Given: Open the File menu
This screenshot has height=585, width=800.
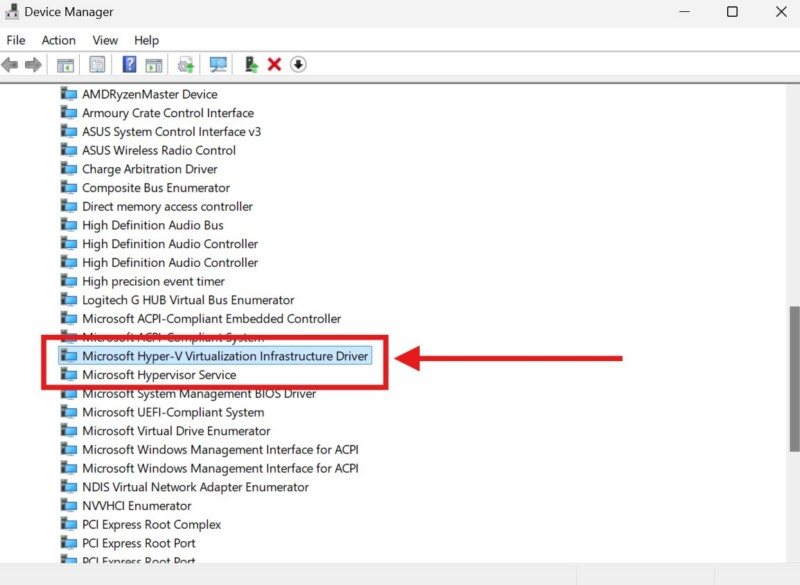Looking at the screenshot, I should (x=16, y=40).
